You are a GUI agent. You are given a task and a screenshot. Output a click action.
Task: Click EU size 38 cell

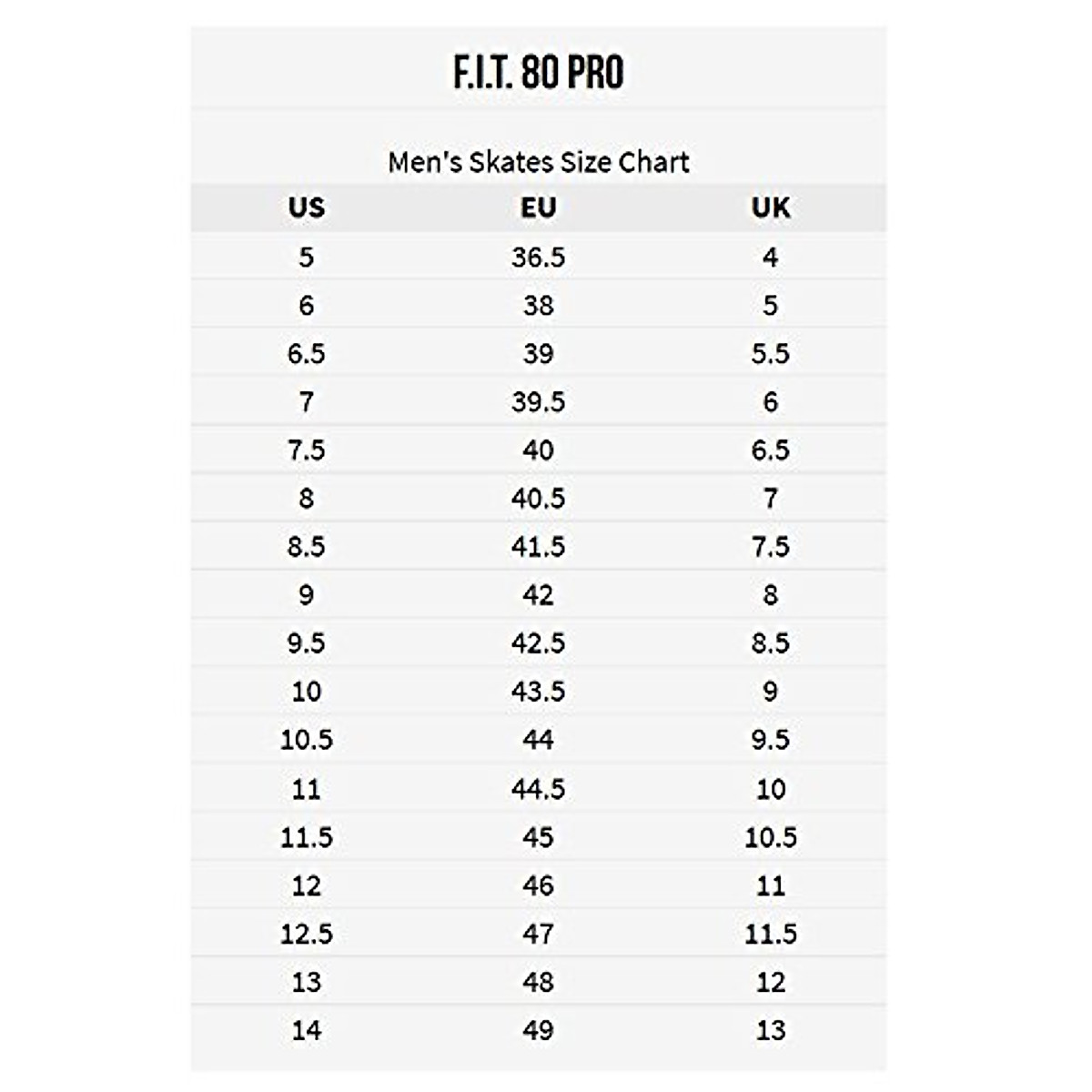pos(538,305)
